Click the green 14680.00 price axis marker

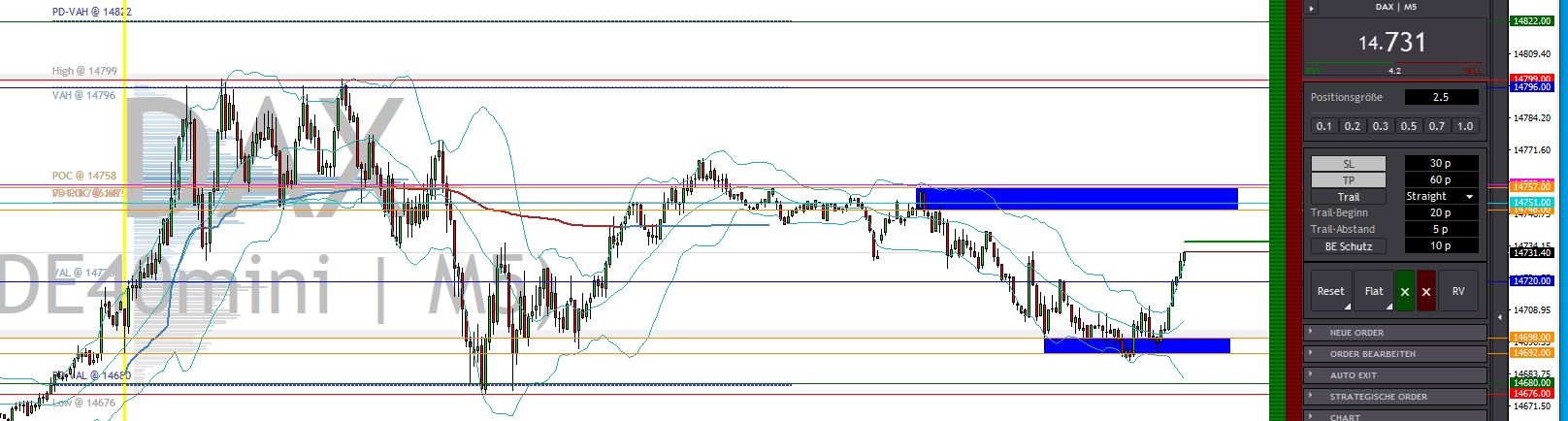point(1533,383)
